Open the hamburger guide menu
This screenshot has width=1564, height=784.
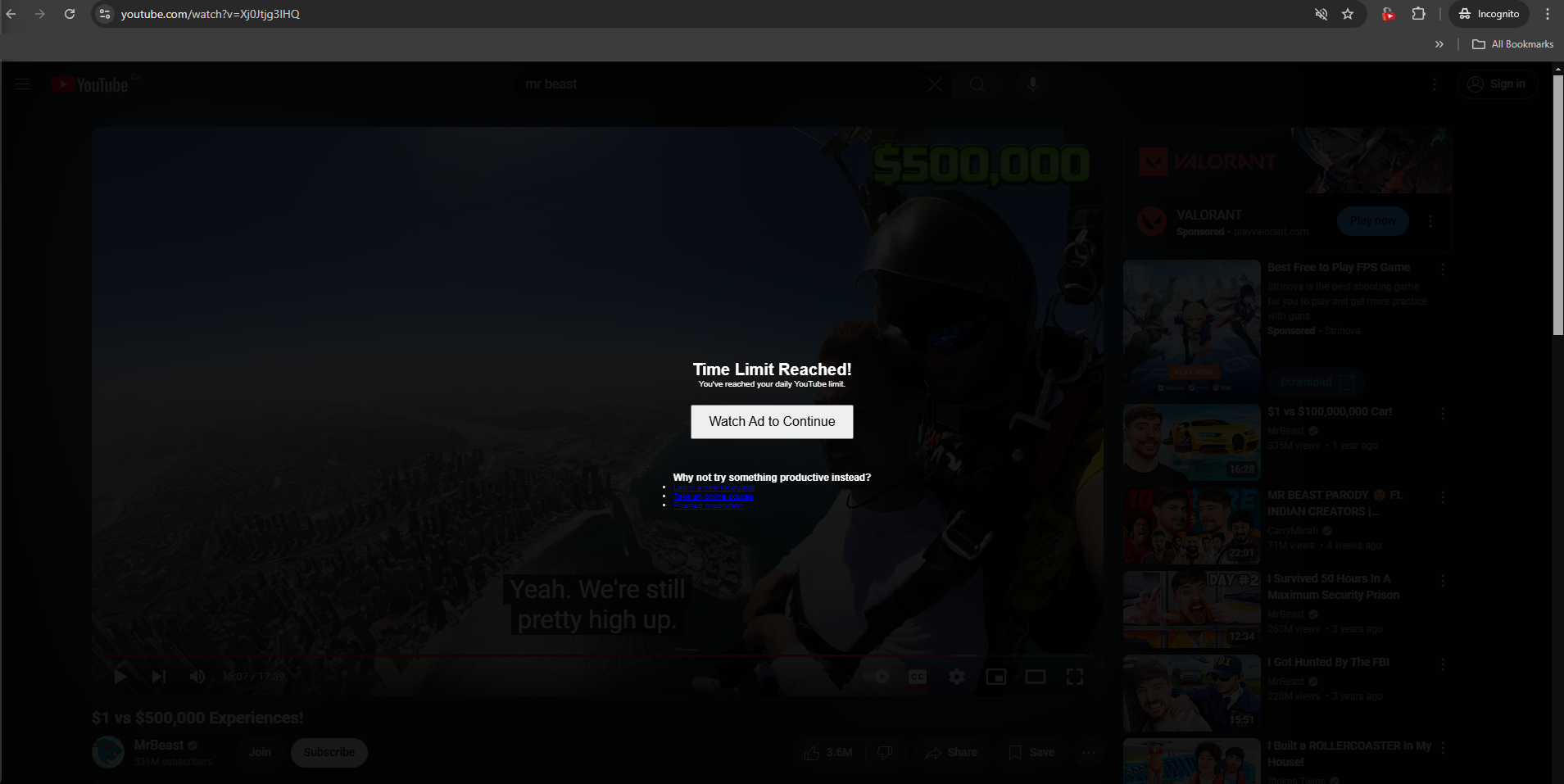tap(21, 84)
